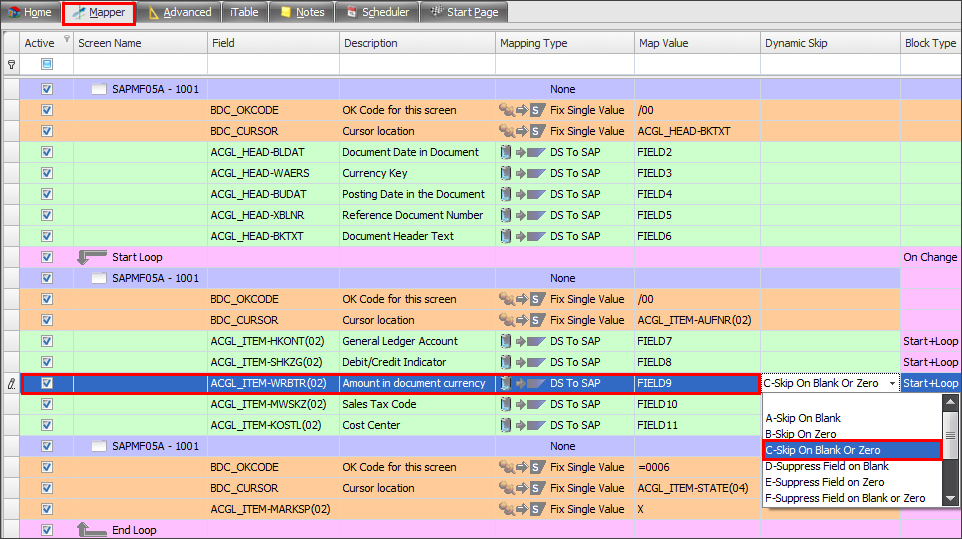This screenshot has height=539, width=962.
Task: Switch to the iTable tab
Action: click(244, 12)
